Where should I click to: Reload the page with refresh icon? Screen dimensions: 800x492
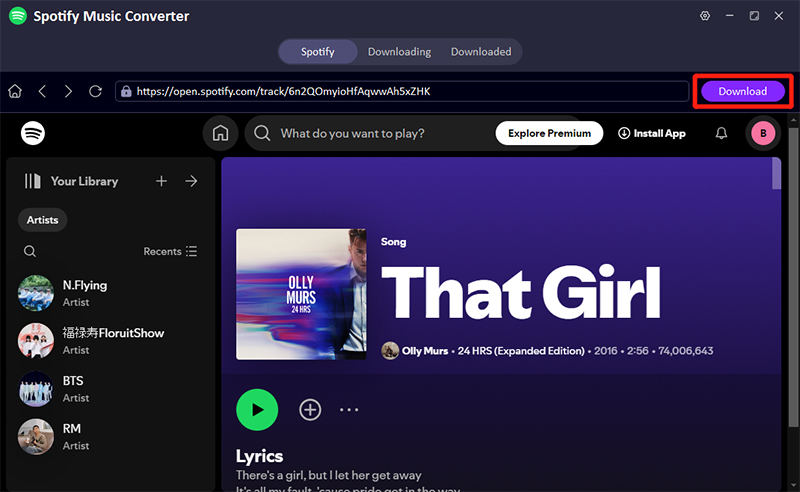[x=96, y=91]
